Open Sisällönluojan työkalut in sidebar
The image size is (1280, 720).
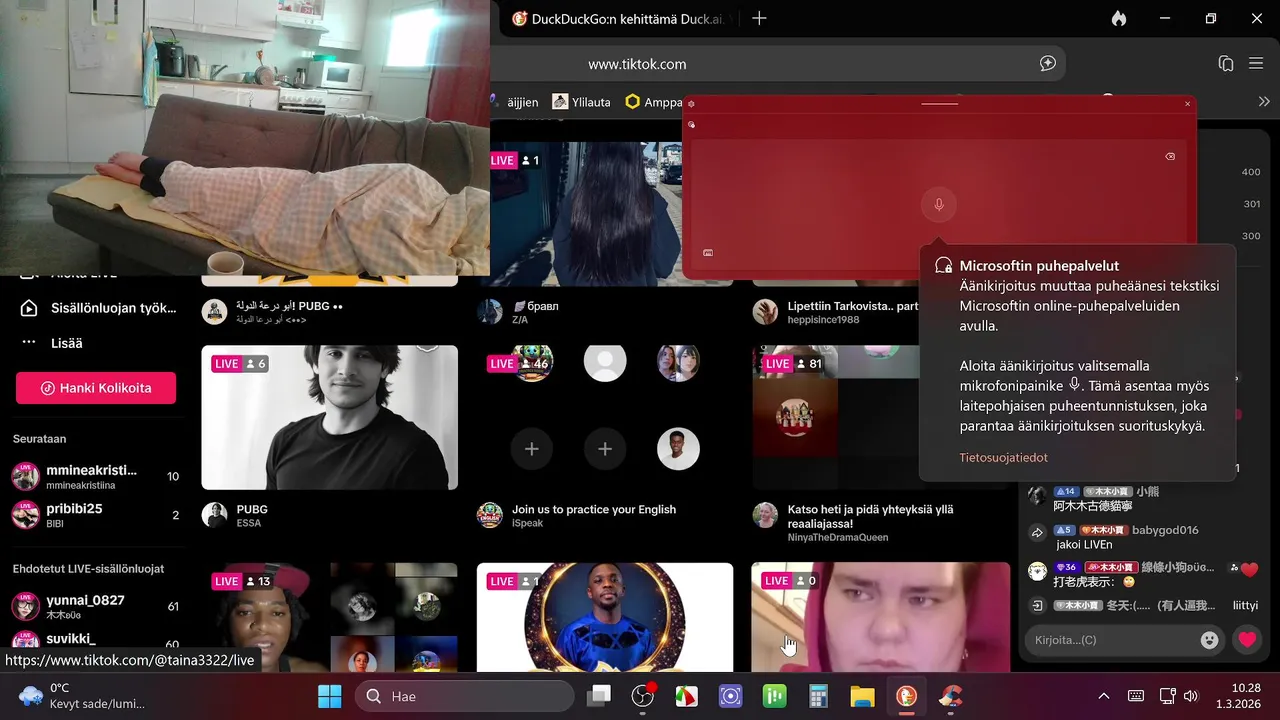pyautogui.click(x=99, y=308)
